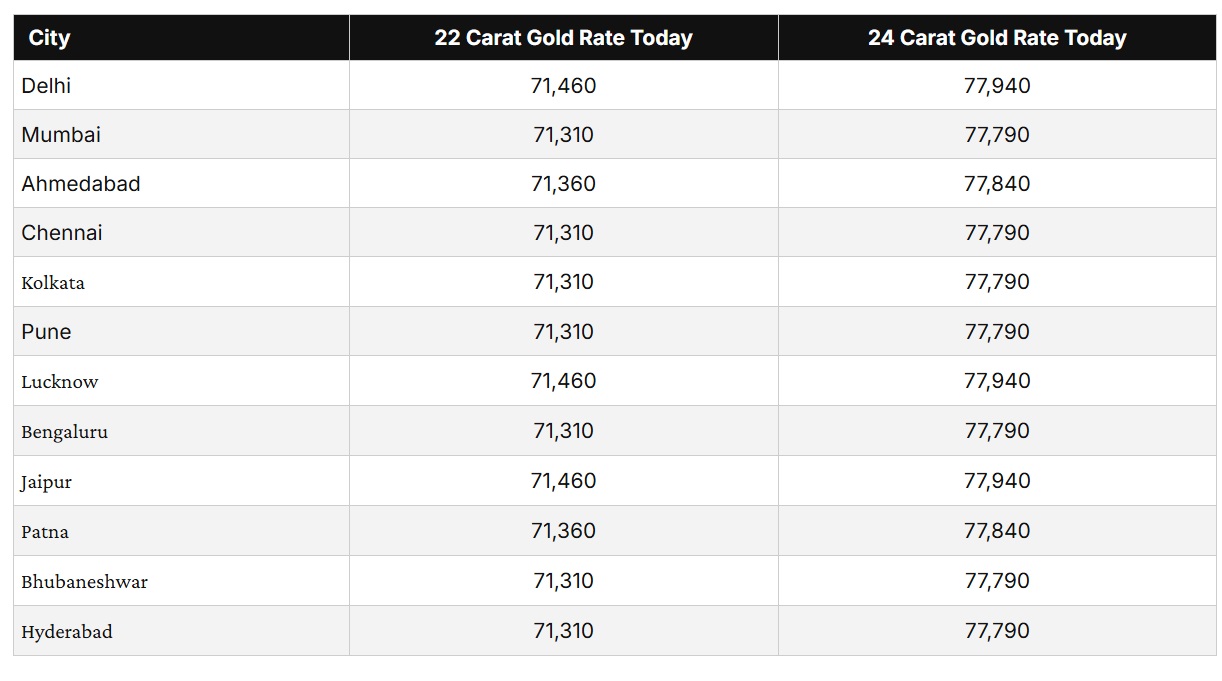Select the Bengaluru city cell
The height and width of the screenshot is (681, 1222).
pos(64,432)
